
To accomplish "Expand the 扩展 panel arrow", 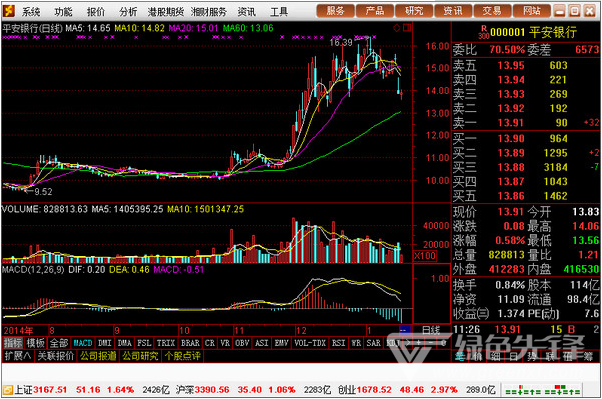I will 18,356.
